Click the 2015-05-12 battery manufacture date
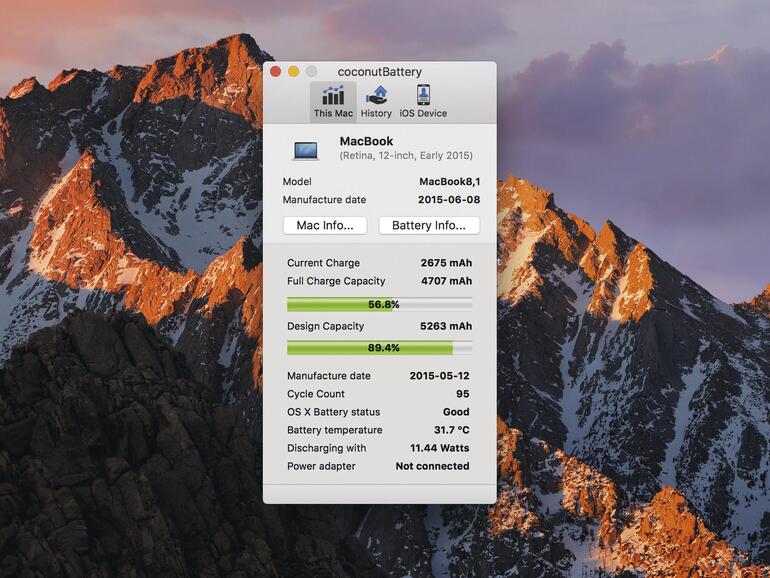Screen dimensions: 770x578 tap(440, 376)
